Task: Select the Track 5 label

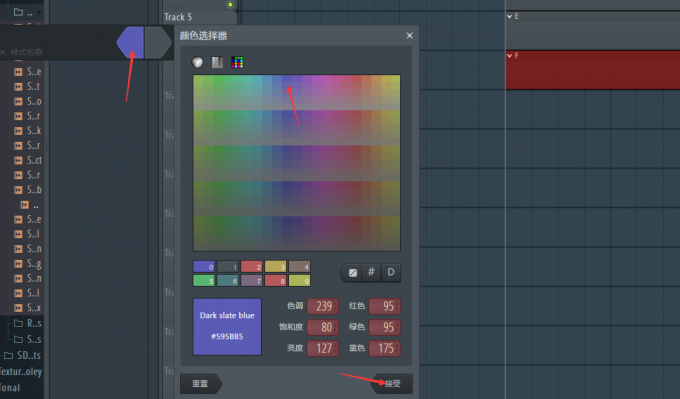Action: coord(178,17)
